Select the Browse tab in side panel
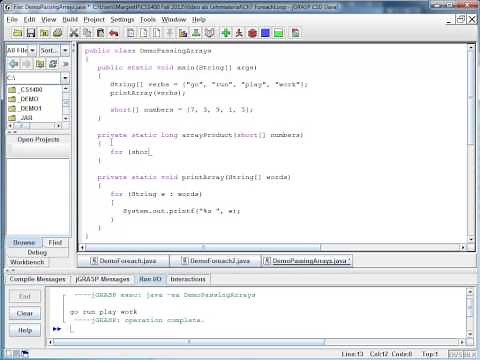 coord(24,243)
